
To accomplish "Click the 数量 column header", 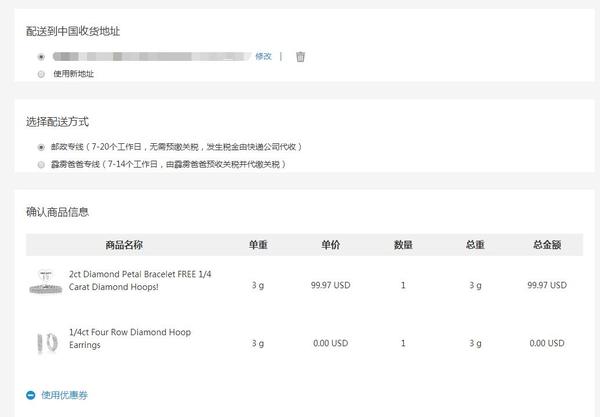I will pos(403,244).
